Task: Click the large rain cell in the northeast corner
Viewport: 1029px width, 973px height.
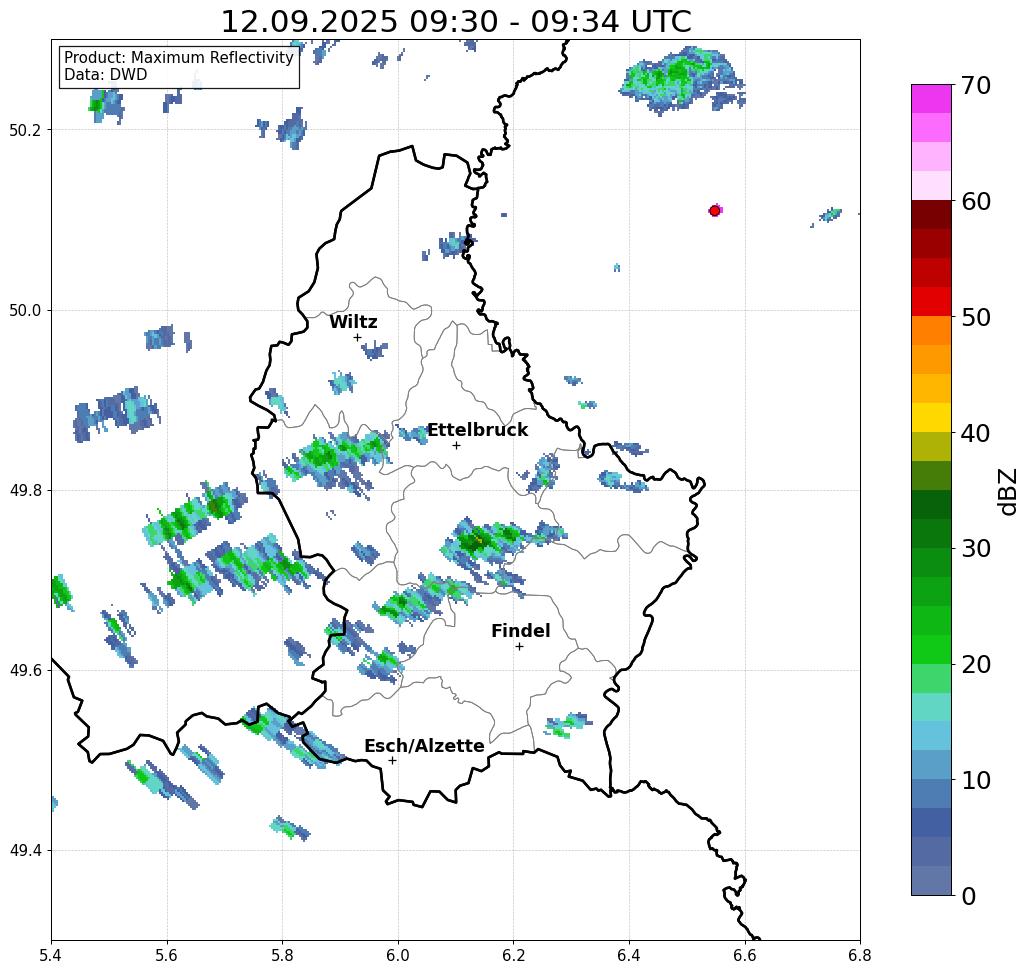Action: (x=682, y=80)
